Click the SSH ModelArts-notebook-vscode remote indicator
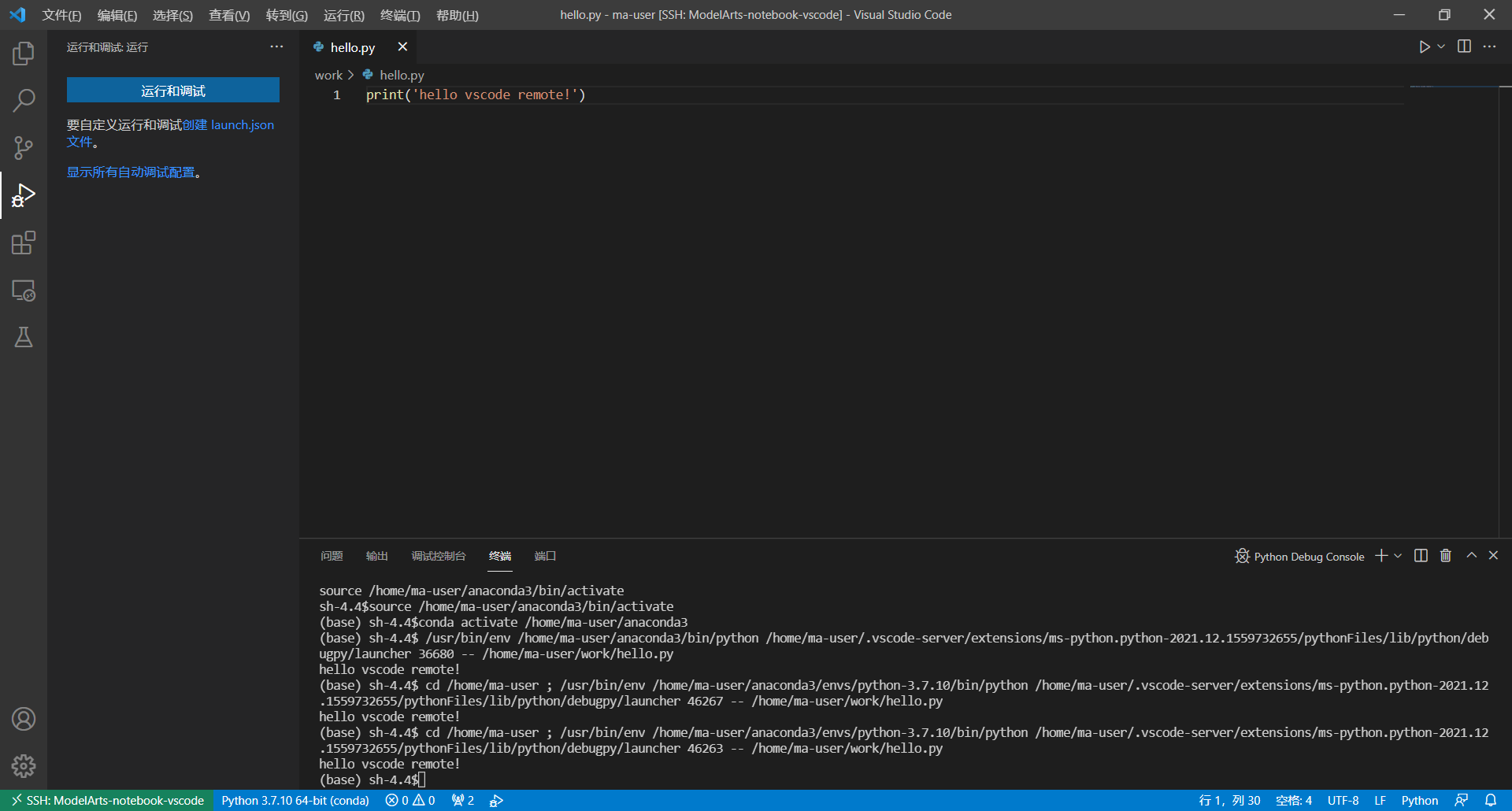The height and width of the screenshot is (811, 1512). [107, 801]
